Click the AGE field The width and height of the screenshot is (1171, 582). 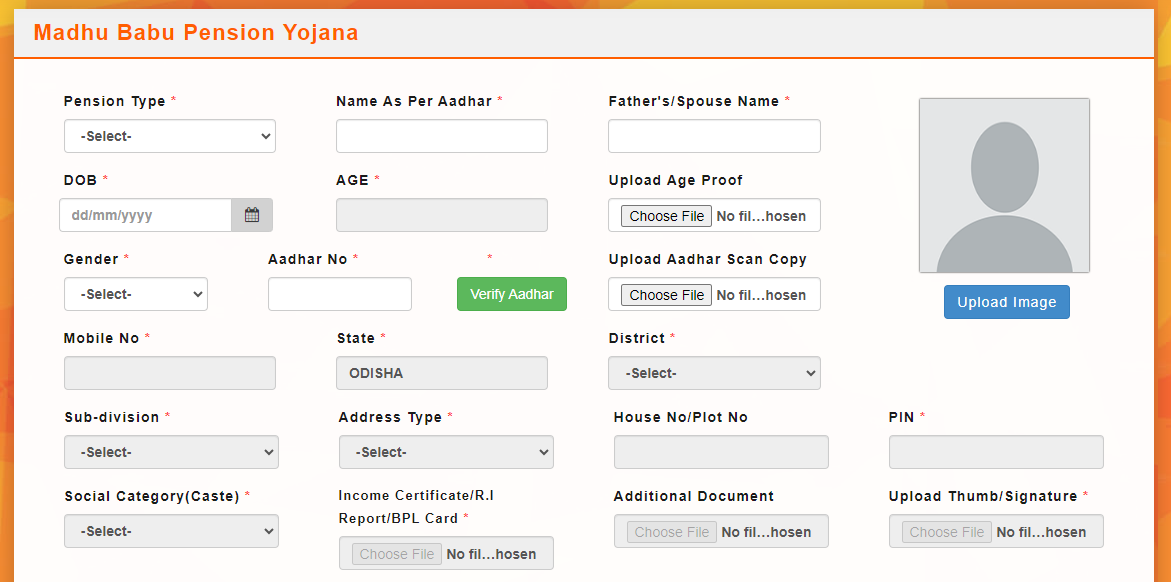(441, 215)
